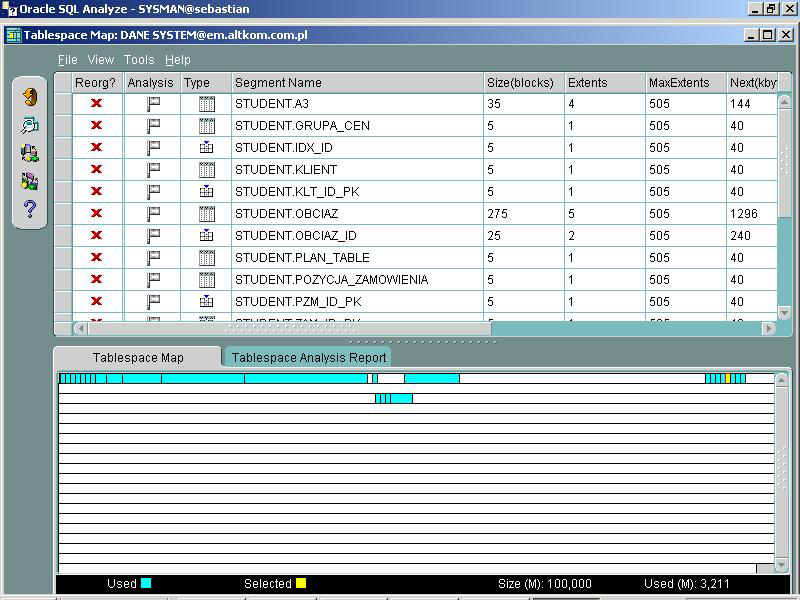Click the back arrow icon in left toolbar
The image size is (800, 600).
click(x=30, y=96)
